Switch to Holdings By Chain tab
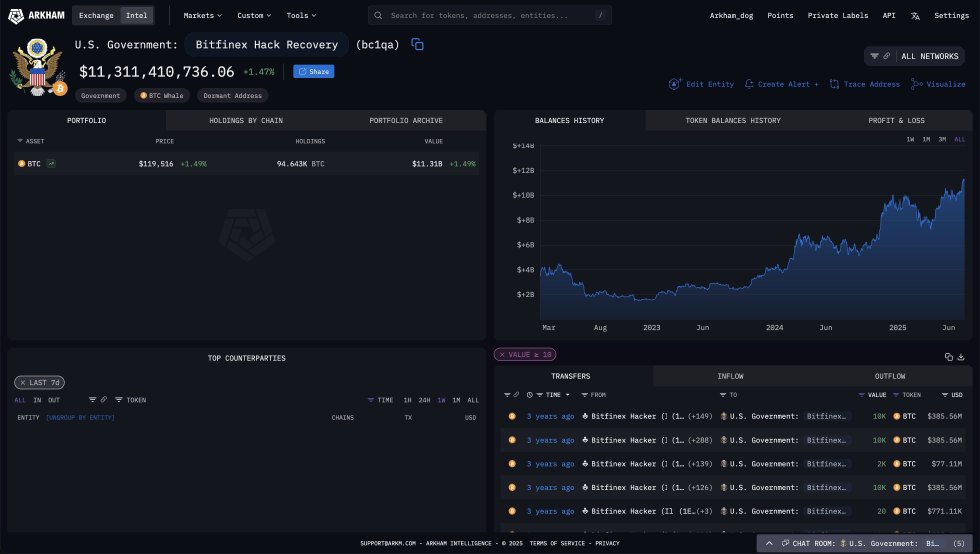Image resolution: width=980 pixels, height=554 pixels. (246, 121)
